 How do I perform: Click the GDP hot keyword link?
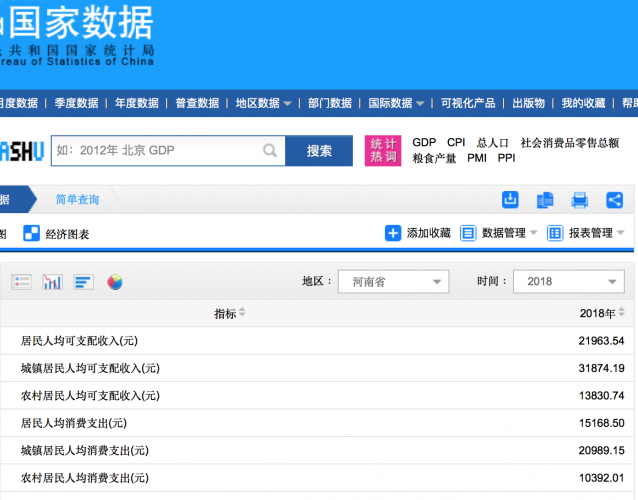424,143
